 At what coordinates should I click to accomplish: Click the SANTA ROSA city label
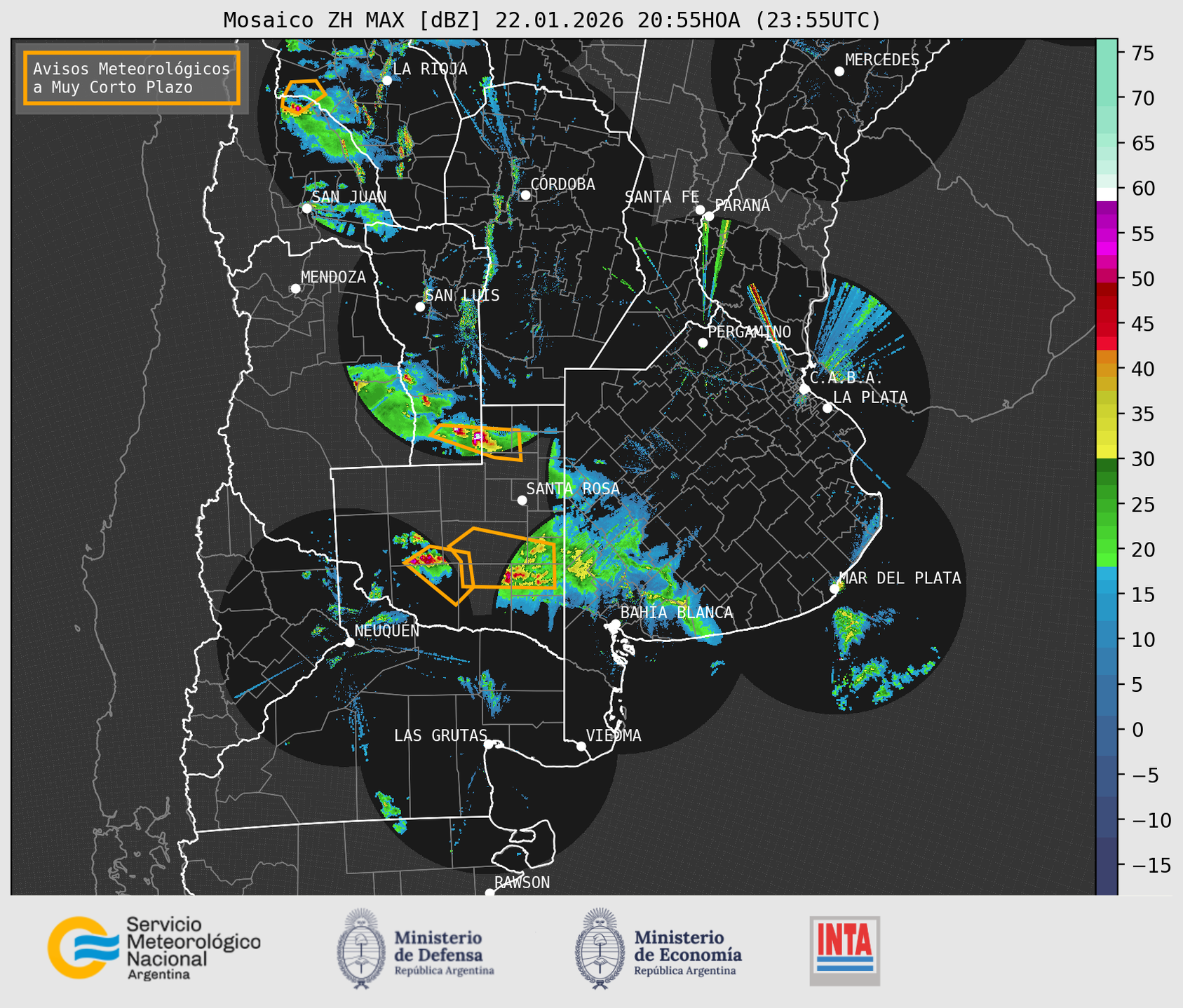[573, 489]
